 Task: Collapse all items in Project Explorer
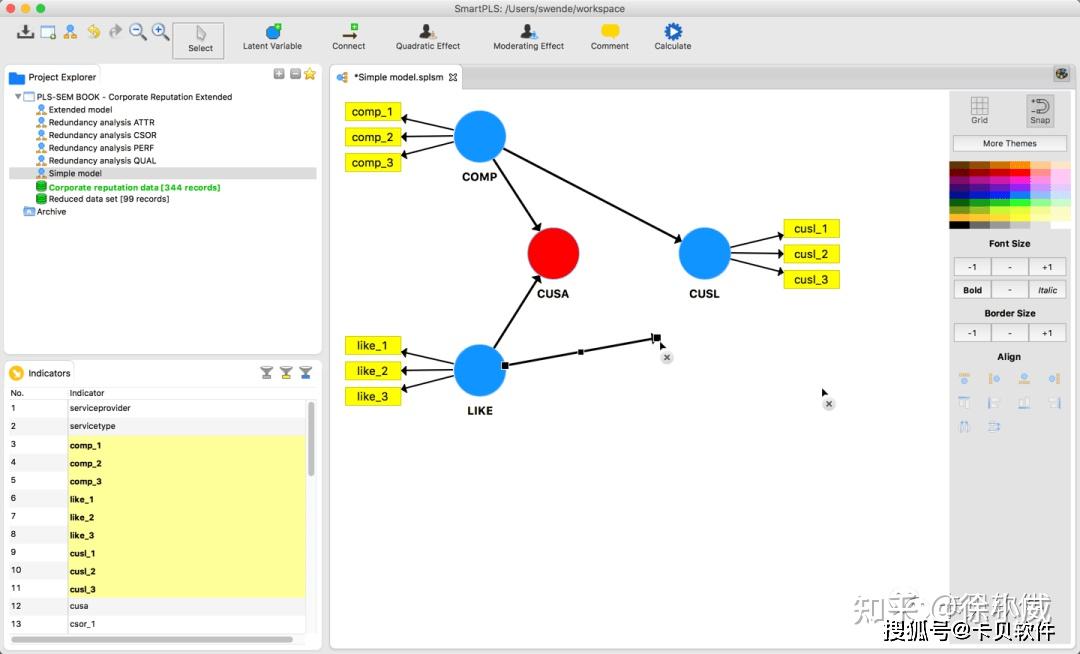[295, 74]
